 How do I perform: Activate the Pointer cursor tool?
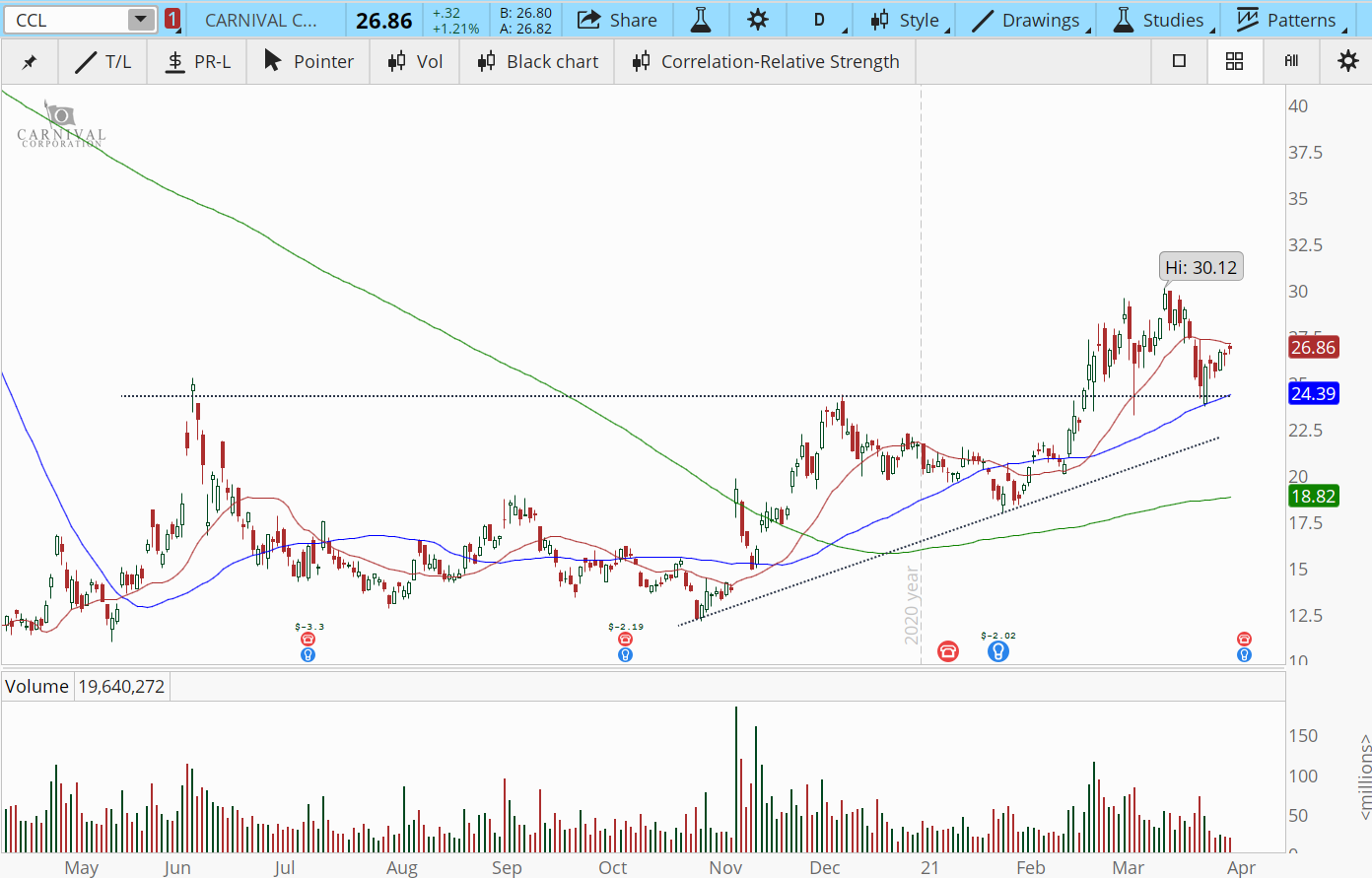pos(309,61)
